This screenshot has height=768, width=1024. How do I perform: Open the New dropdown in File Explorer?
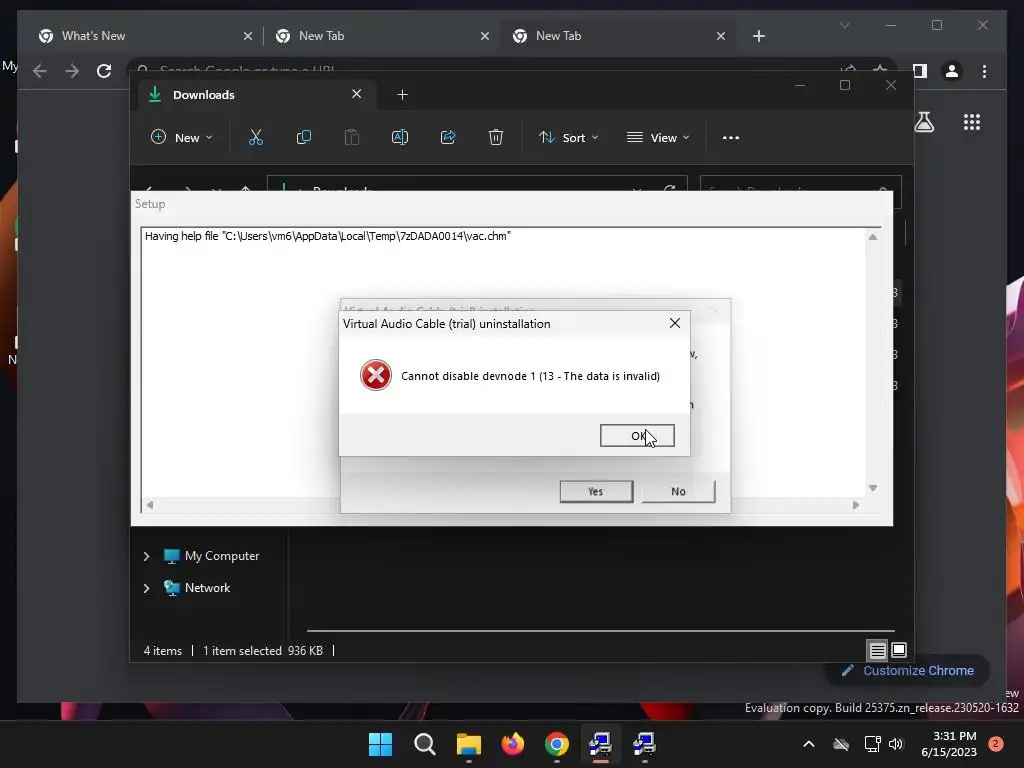pyautogui.click(x=182, y=137)
